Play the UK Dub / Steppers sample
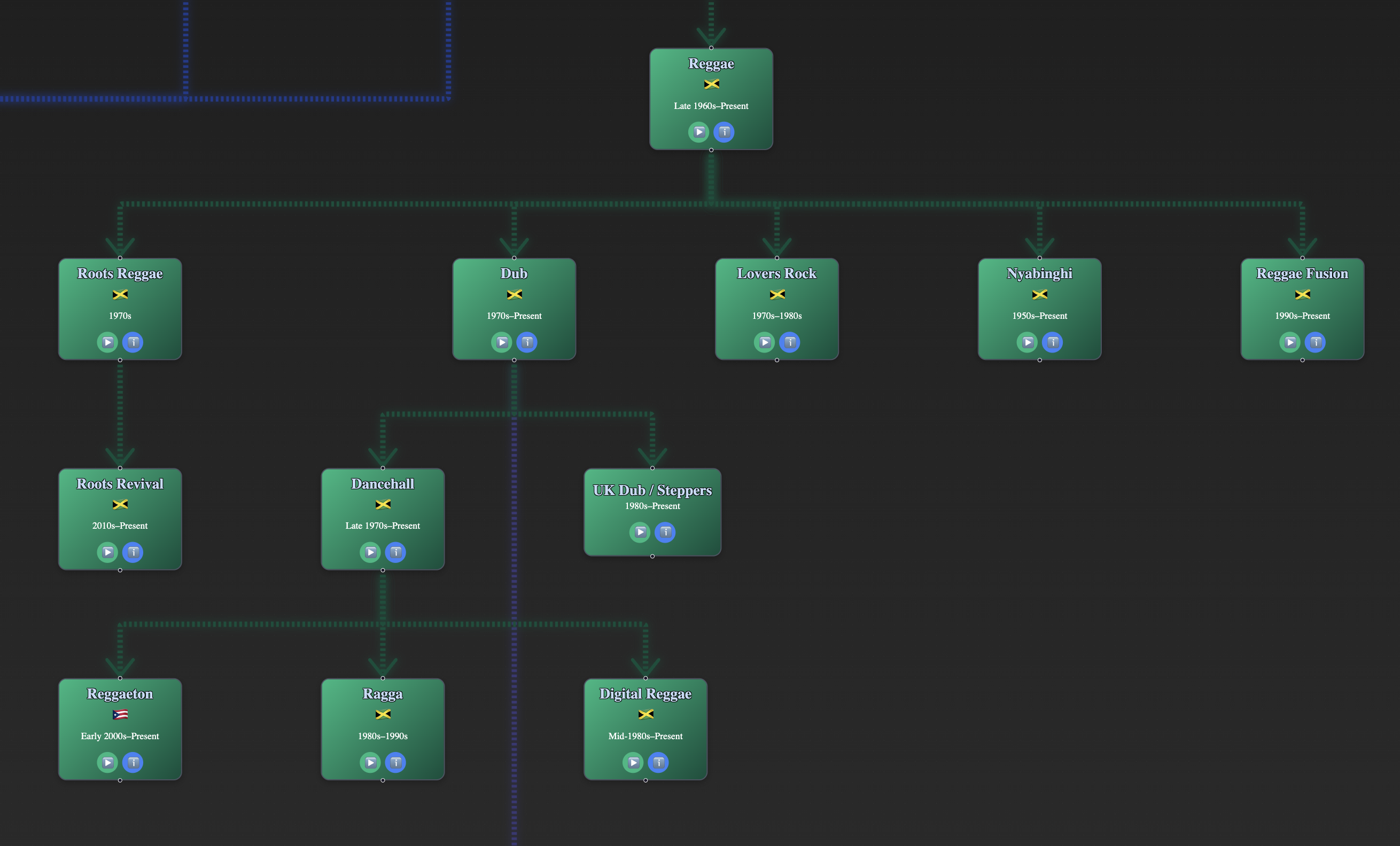This screenshot has width=1400, height=846. pos(640,532)
